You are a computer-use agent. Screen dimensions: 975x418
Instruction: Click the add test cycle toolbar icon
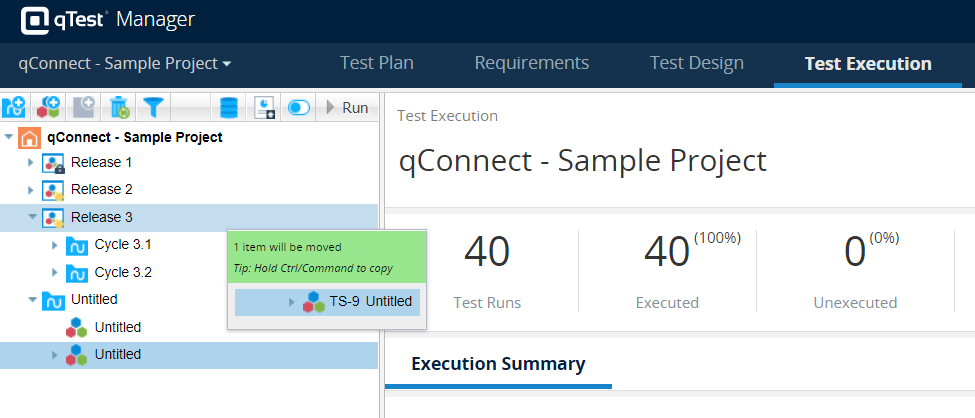coord(14,107)
